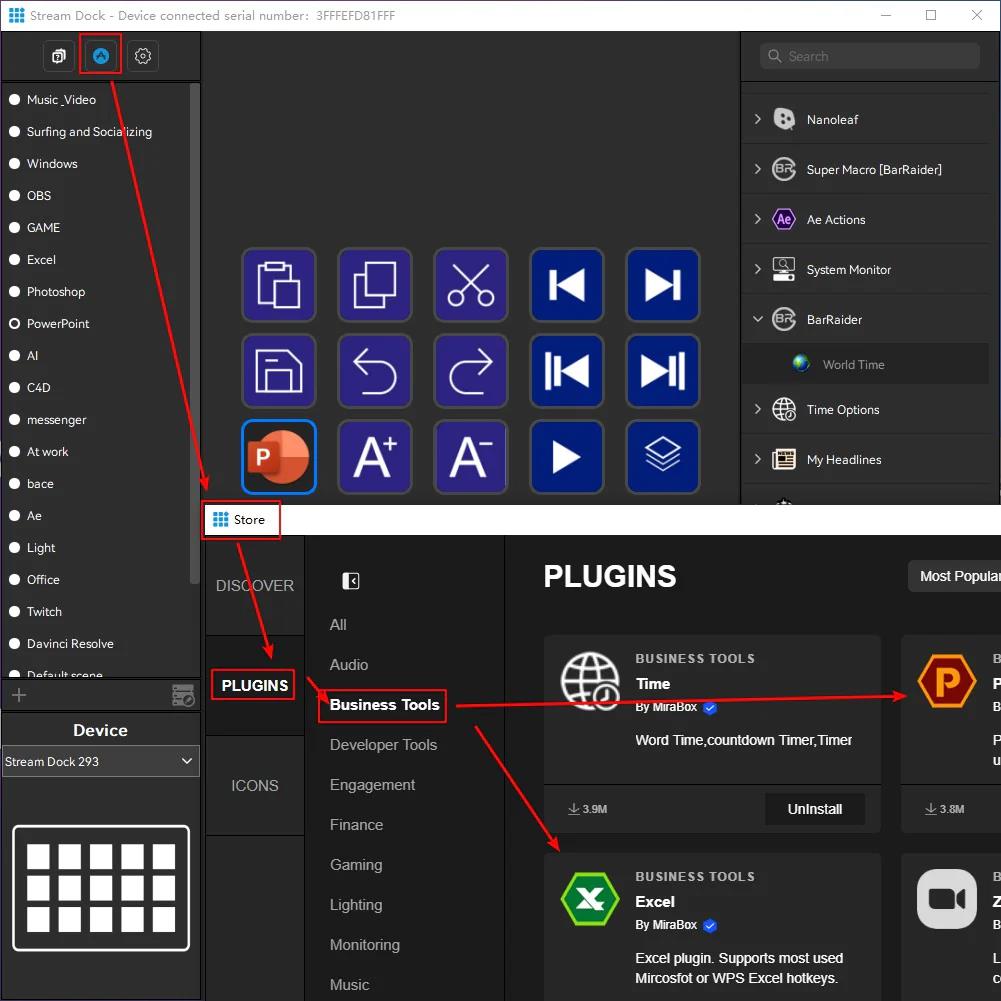The image size is (1001, 1001).
Task: Select the Excel scene radio button
Action: tap(15, 260)
